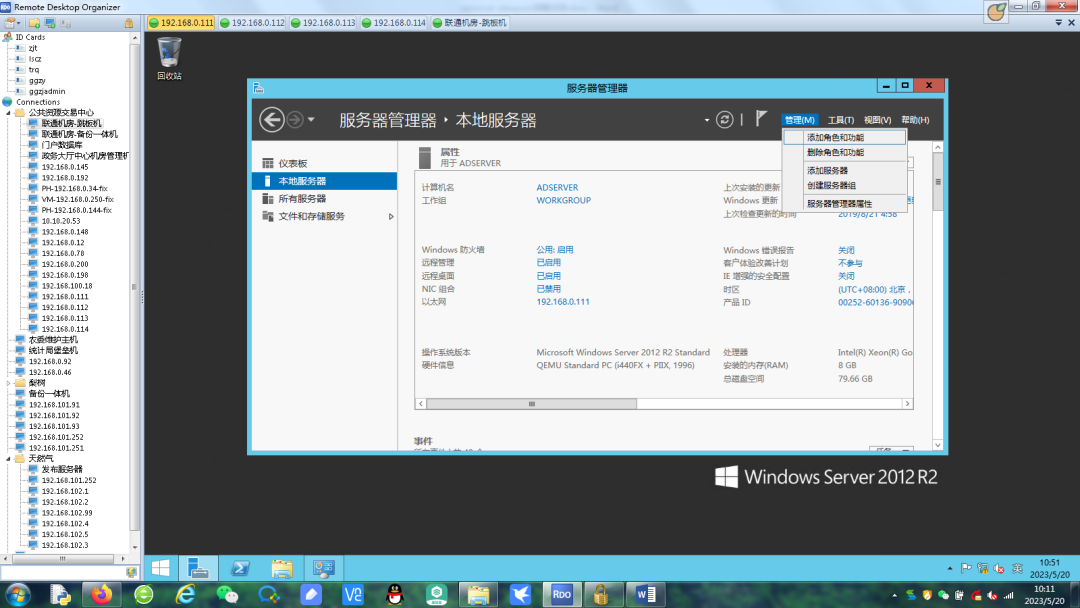This screenshot has height=608, width=1080.
Task: Switch to the 联通机房-跳板机 session tab
Action: coord(470,23)
